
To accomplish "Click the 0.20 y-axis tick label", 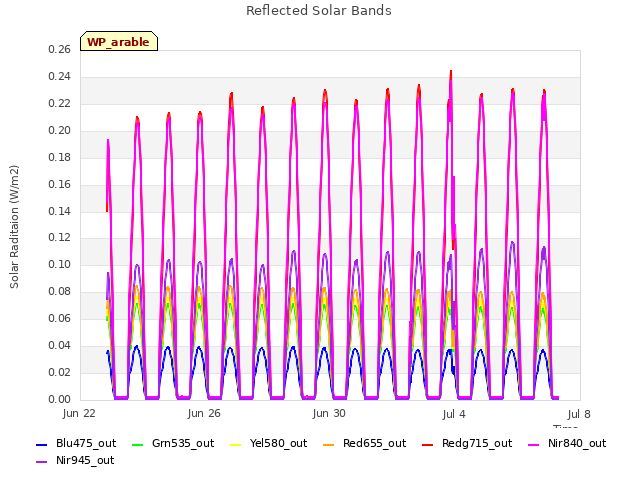I will [59, 131].
